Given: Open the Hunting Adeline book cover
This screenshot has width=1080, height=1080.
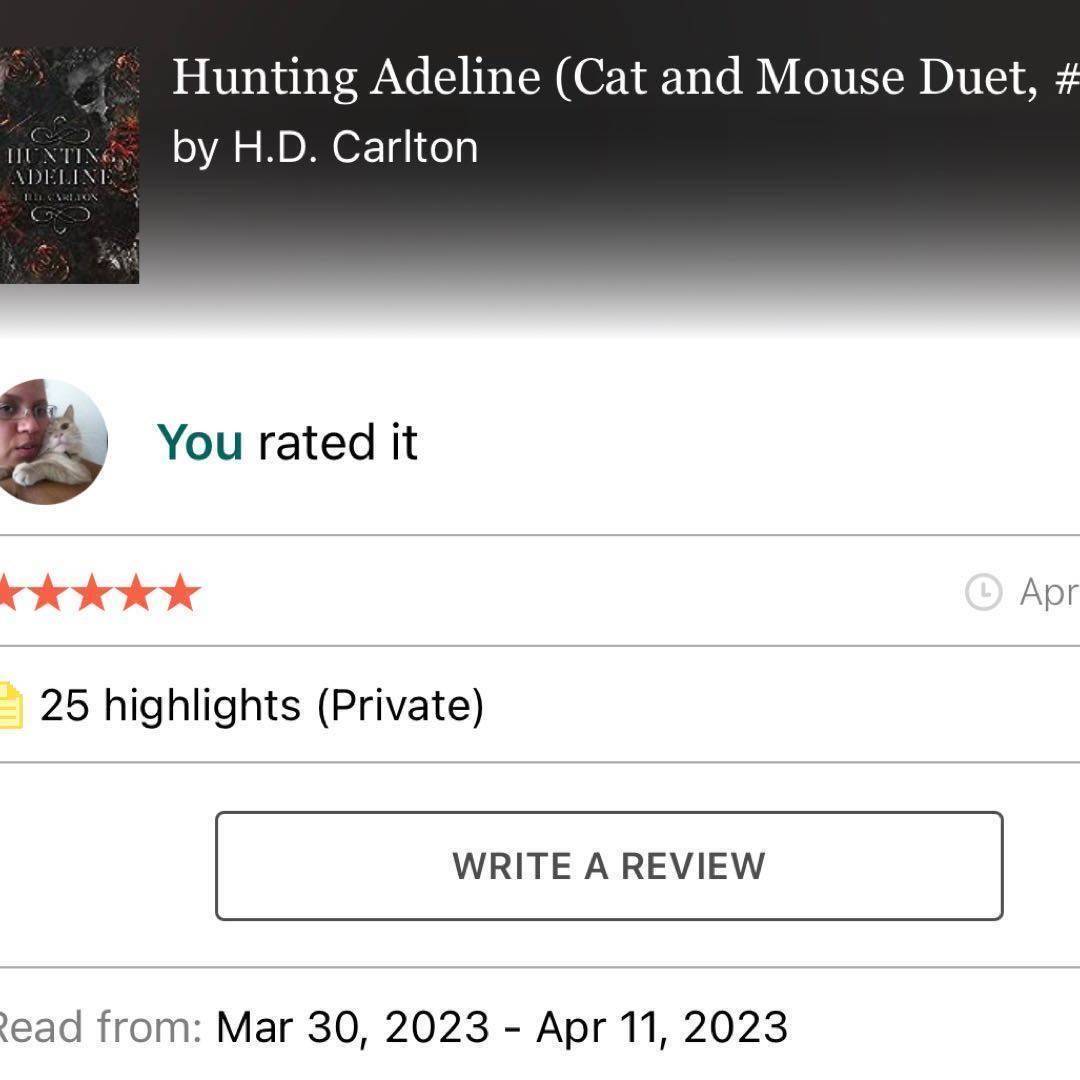Looking at the screenshot, I should [x=68, y=165].
